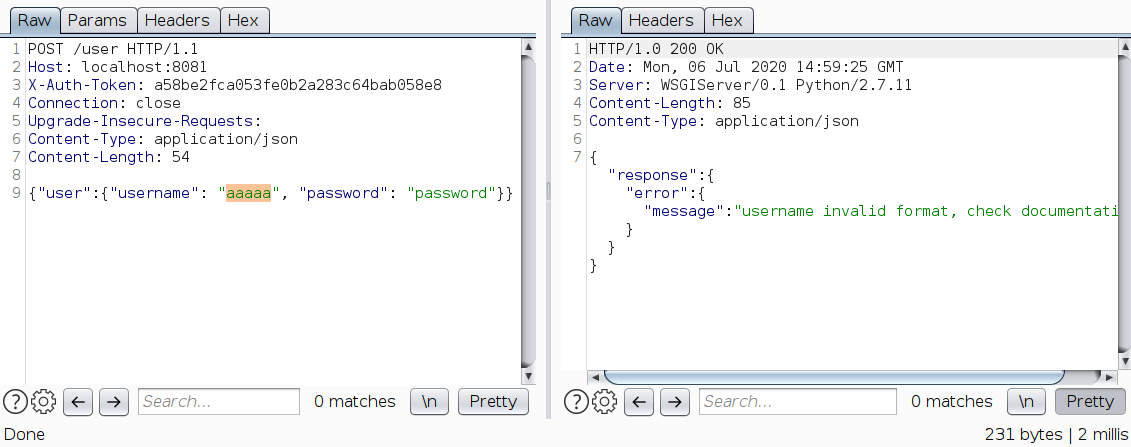Viewport: 1131px width, 447px height.
Task: Open settings gear in response panel
Action: pyautogui.click(x=604, y=402)
